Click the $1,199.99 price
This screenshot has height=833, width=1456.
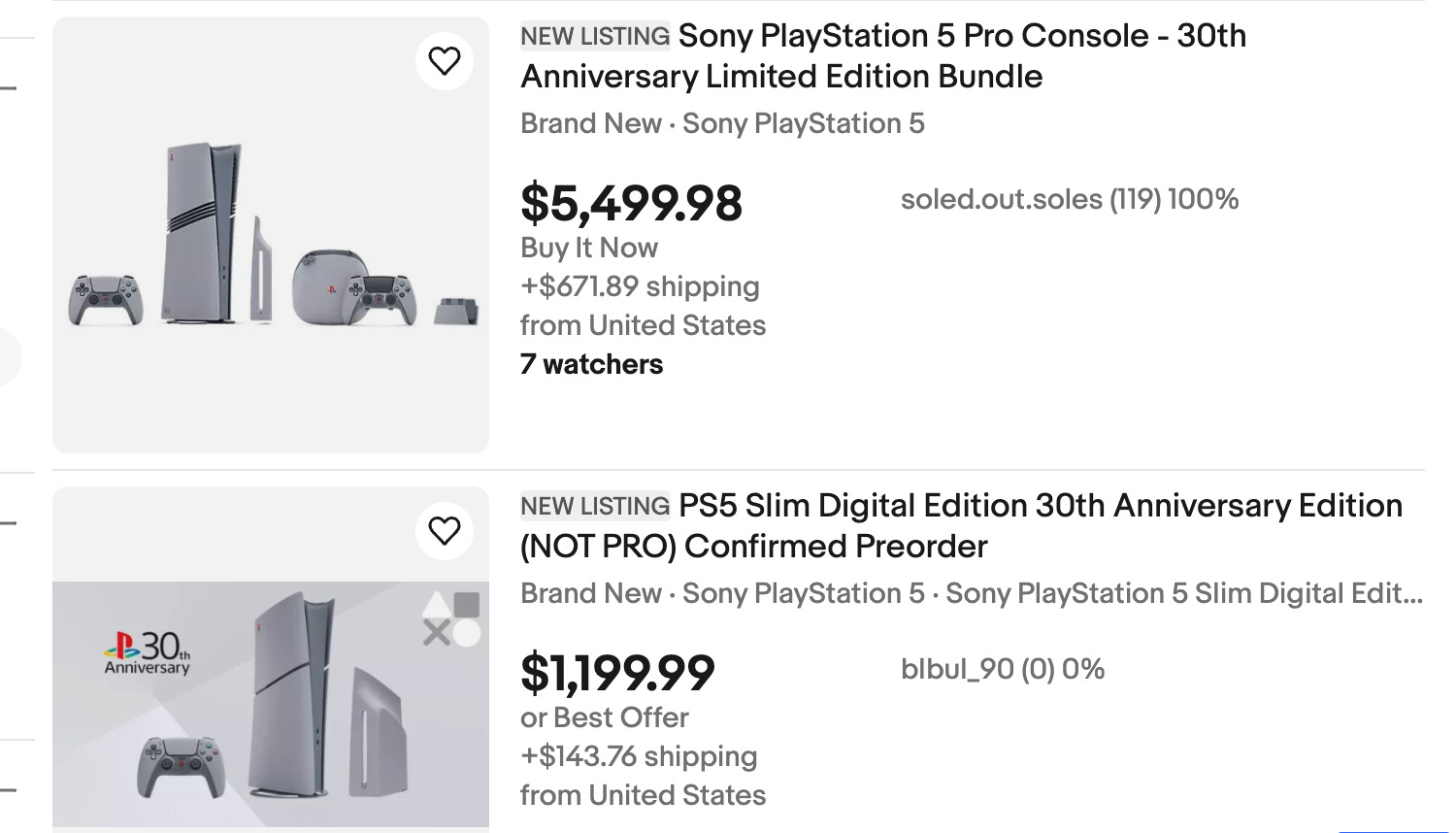[617, 674]
